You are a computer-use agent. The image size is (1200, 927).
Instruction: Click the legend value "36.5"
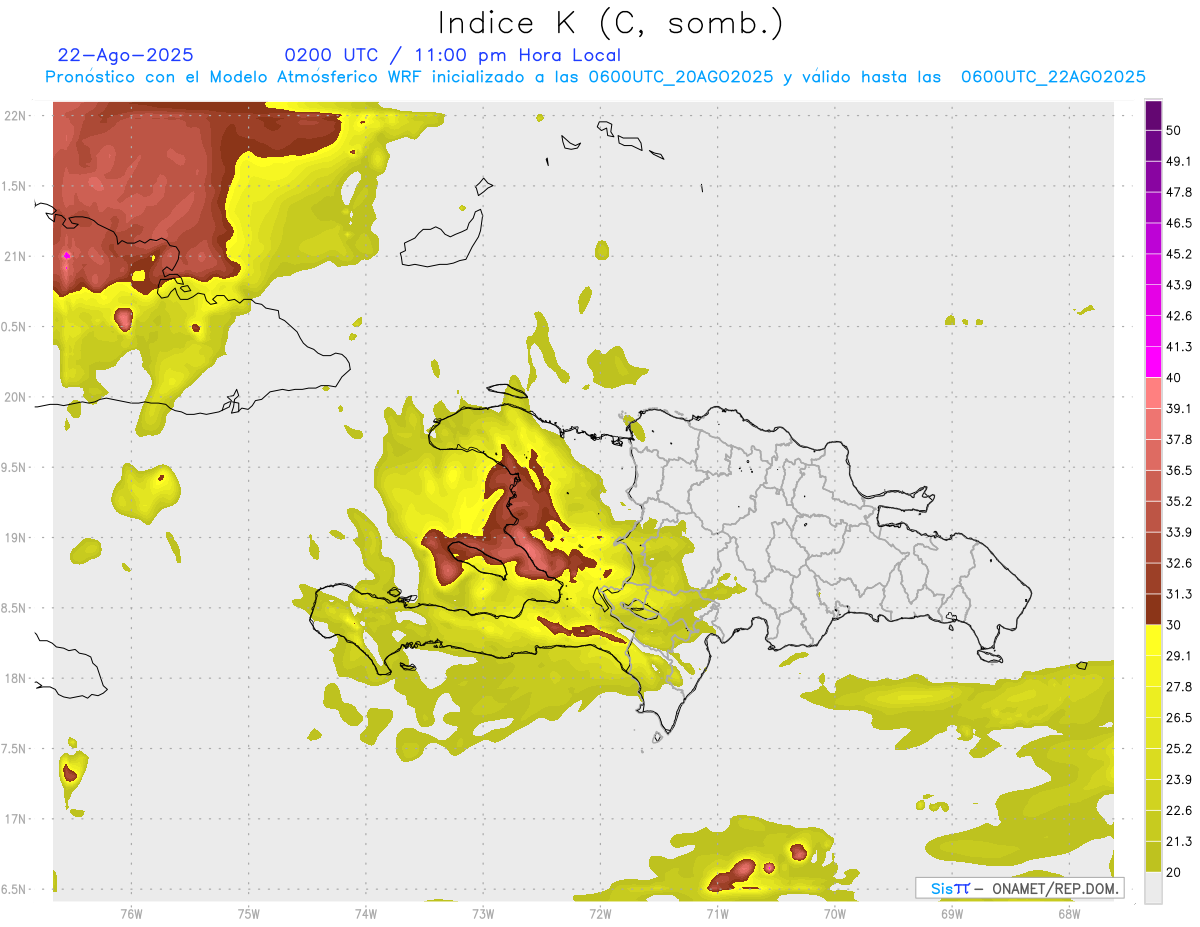pyautogui.click(x=1179, y=470)
